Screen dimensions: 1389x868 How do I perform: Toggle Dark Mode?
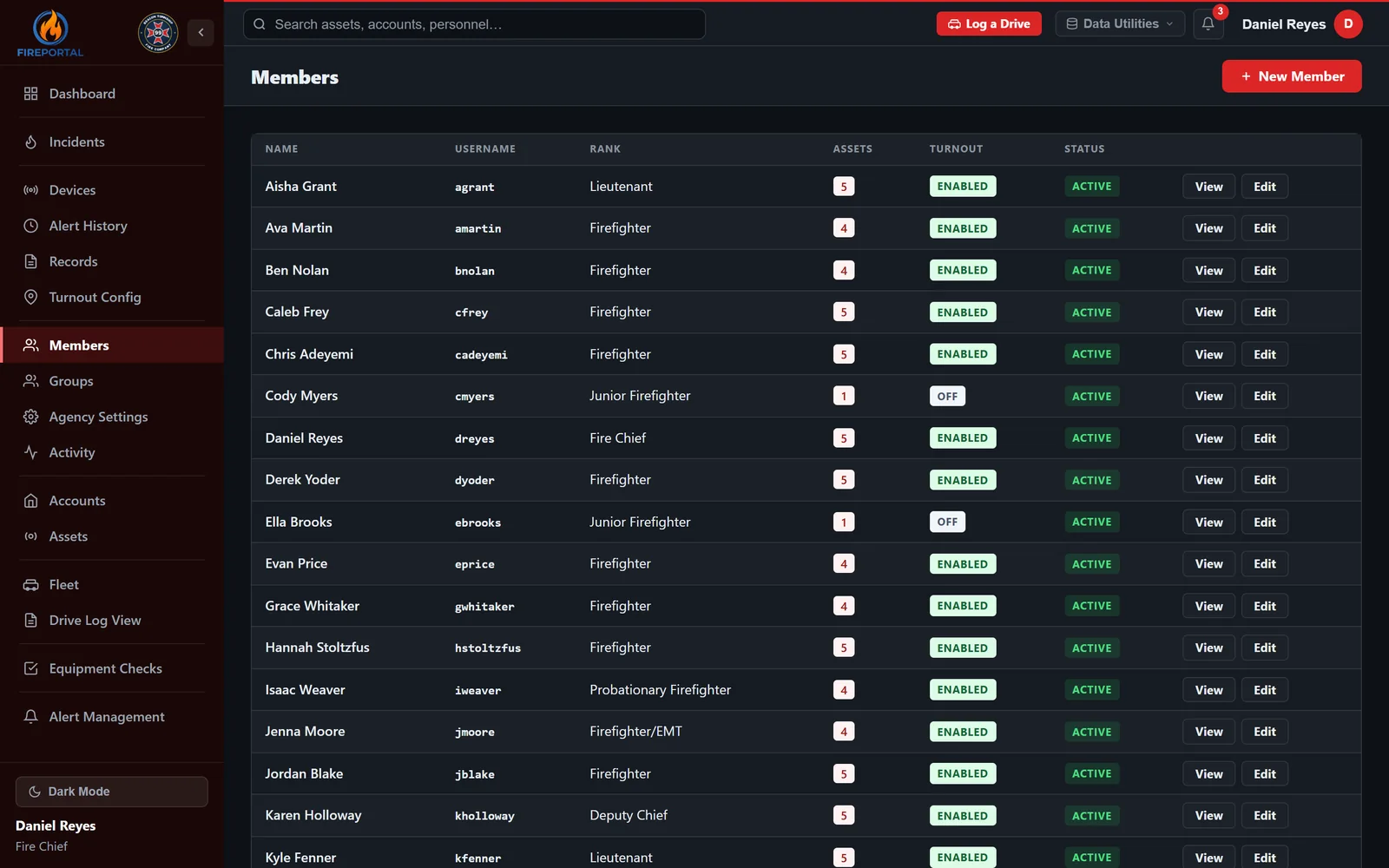(111, 792)
